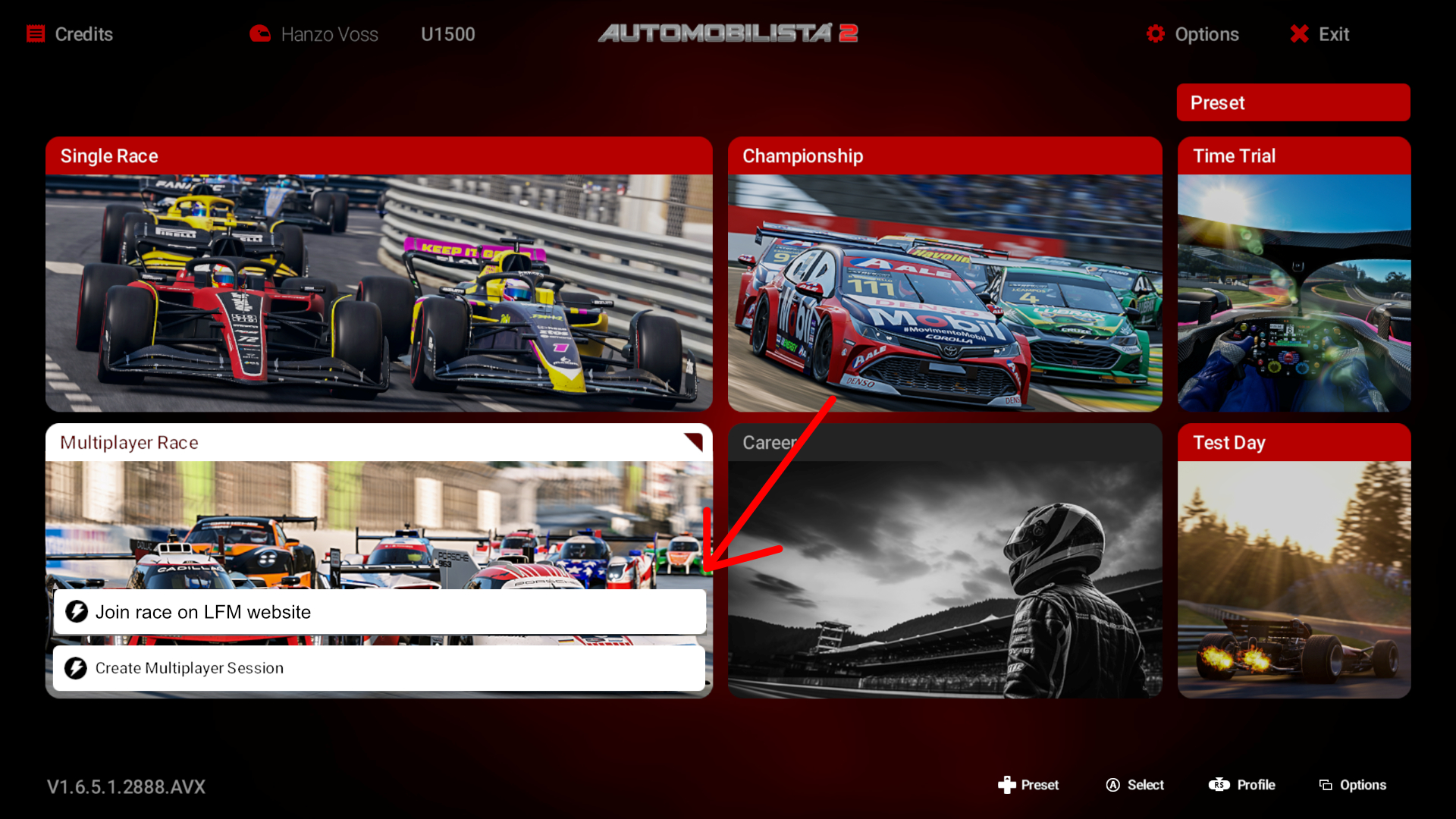Open the Credits list icon

pos(36,34)
